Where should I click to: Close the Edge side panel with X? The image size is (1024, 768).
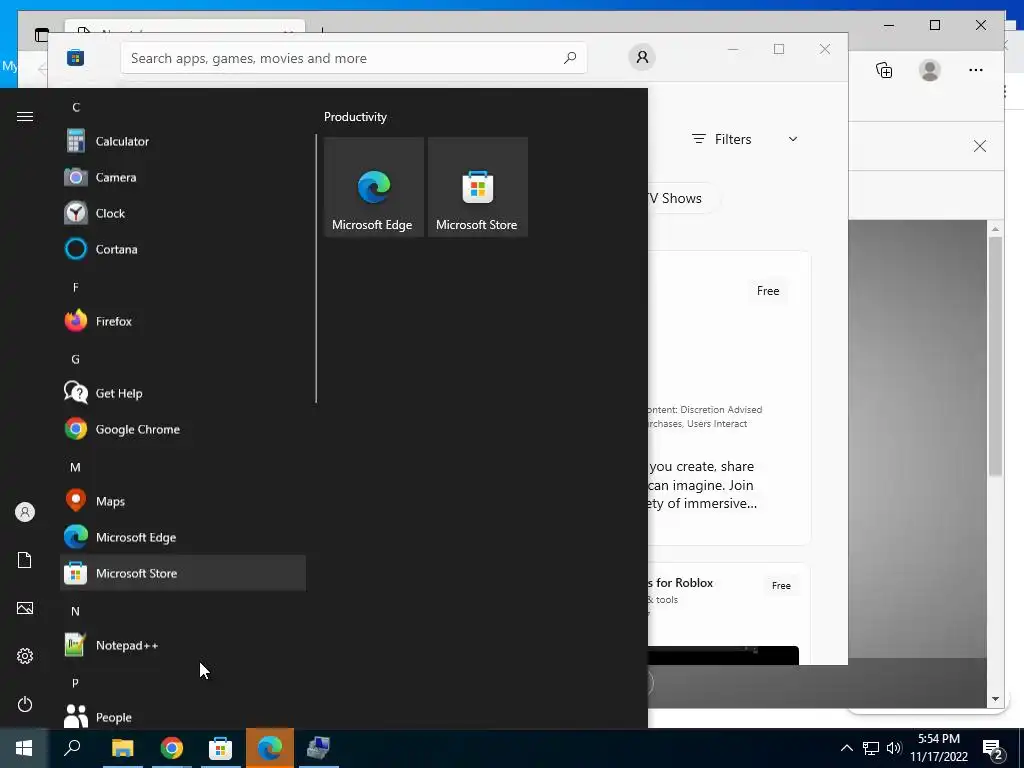[x=980, y=146]
